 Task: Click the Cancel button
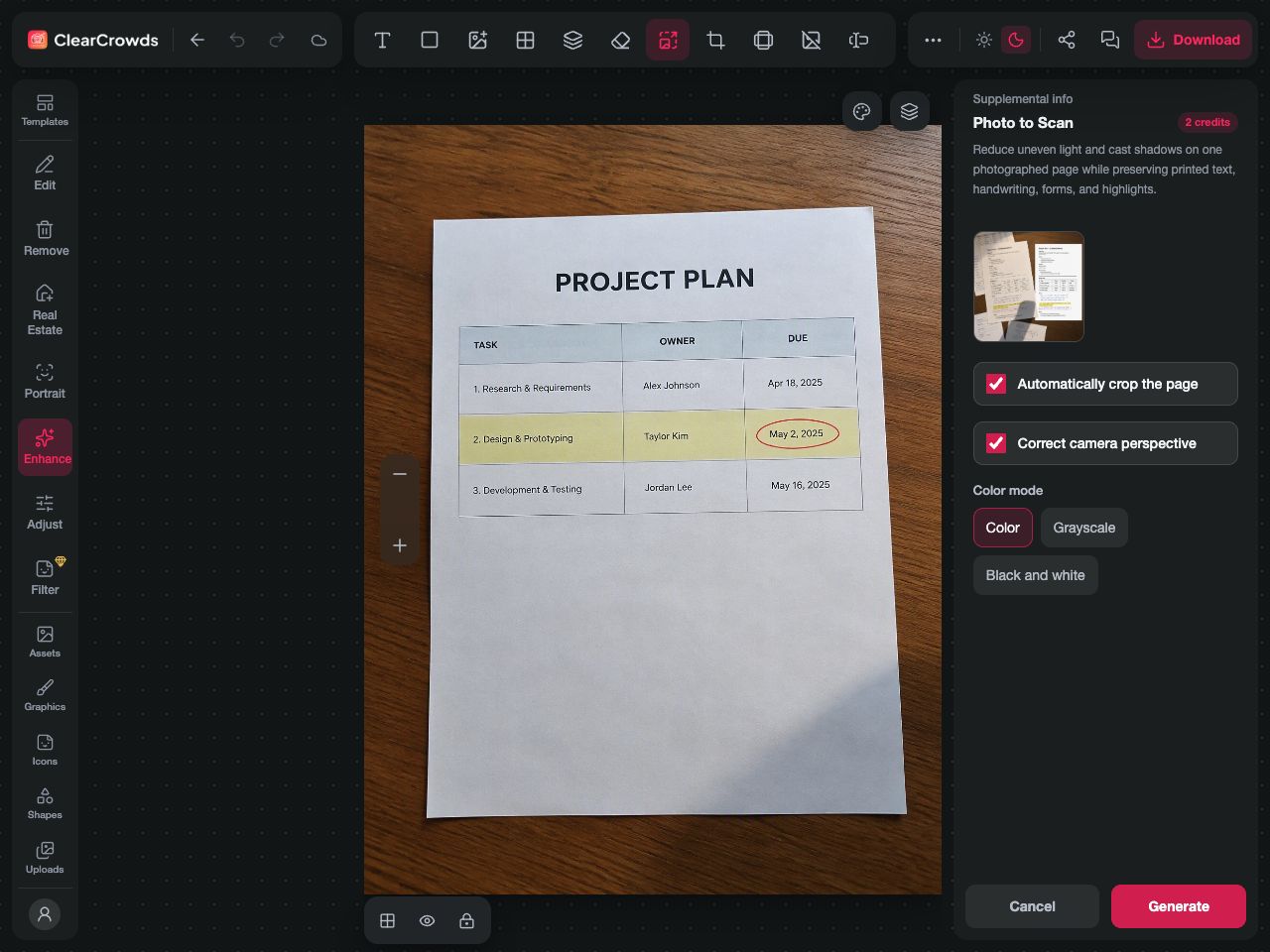(1032, 906)
